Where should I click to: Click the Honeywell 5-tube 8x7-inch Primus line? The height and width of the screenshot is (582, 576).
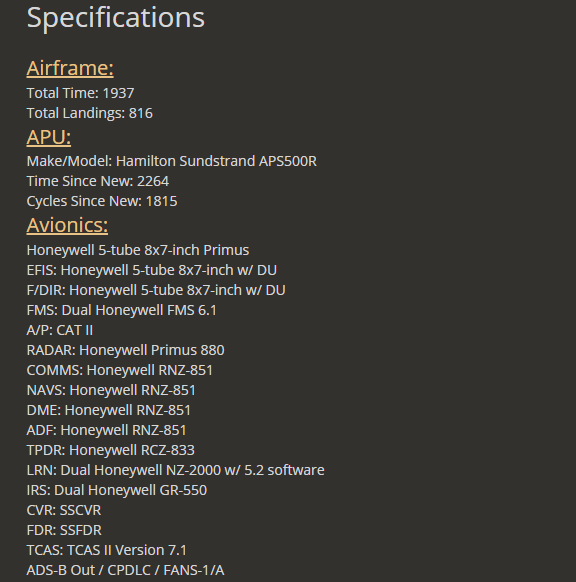pos(138,250)
